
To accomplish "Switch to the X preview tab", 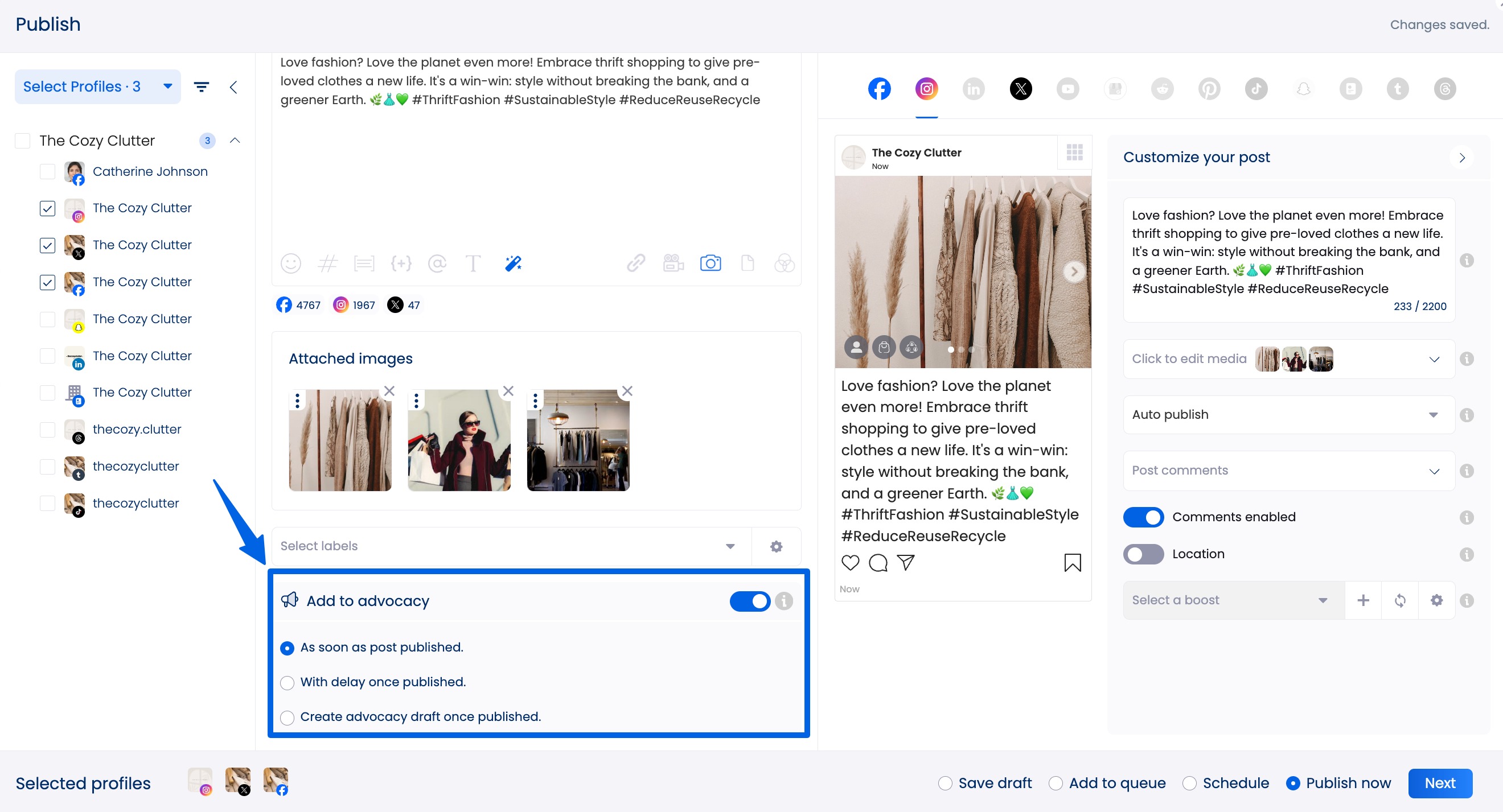I will click(x=1021, y=89).
